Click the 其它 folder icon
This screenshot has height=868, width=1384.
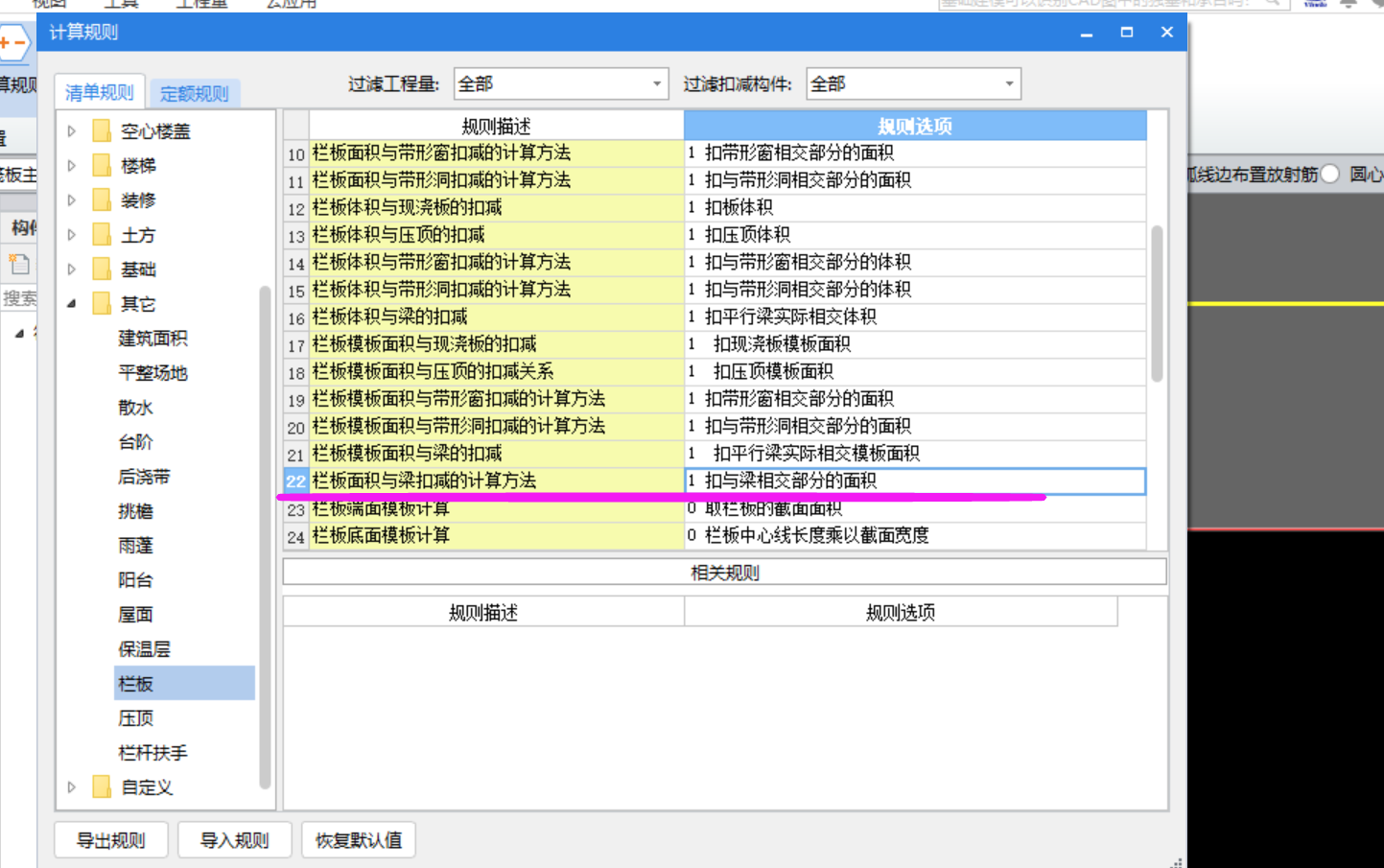(102, 304)
